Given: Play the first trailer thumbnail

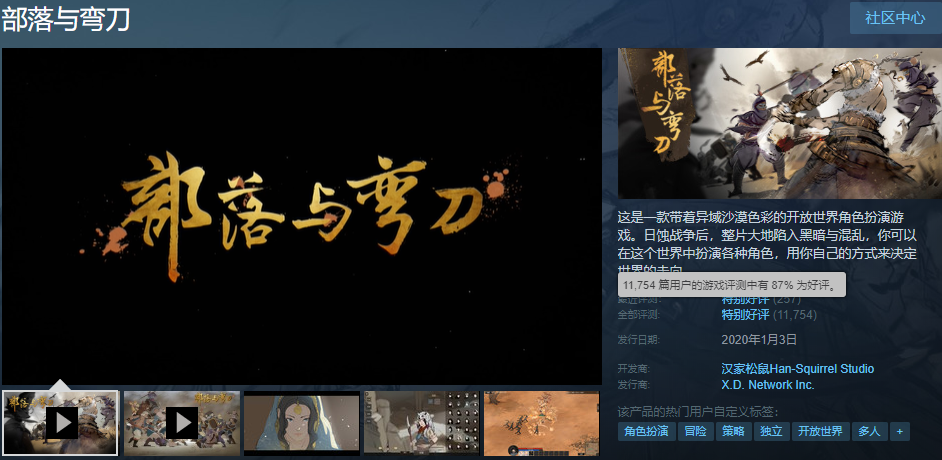Looking at the screenshot, I should [x=60, y=423].
